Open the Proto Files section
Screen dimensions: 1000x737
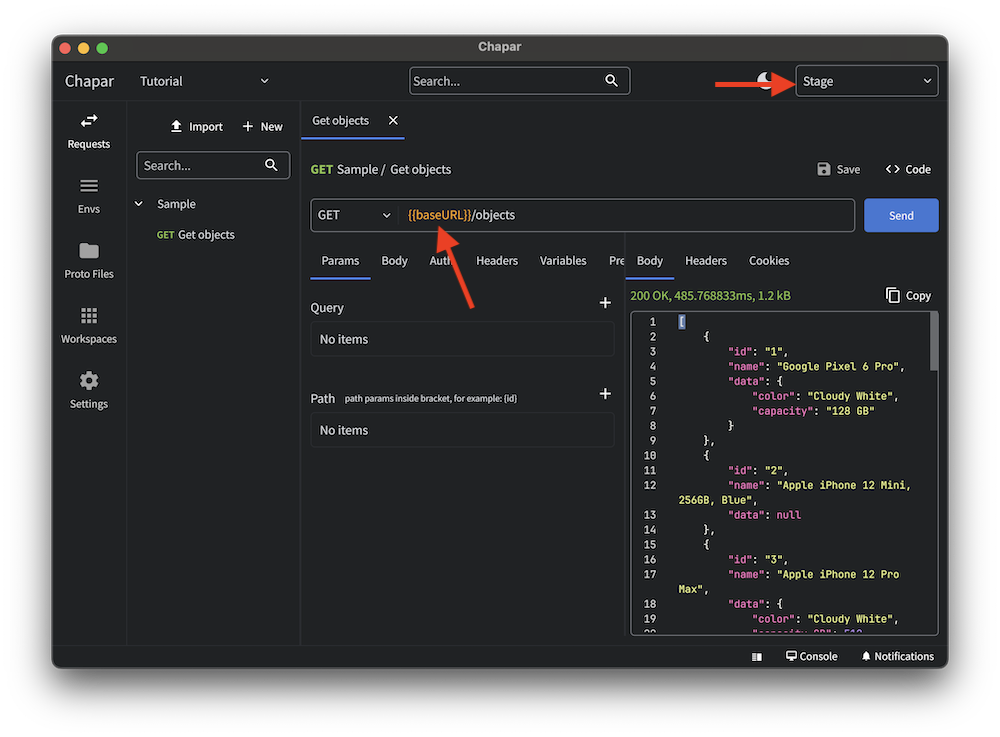88,260
